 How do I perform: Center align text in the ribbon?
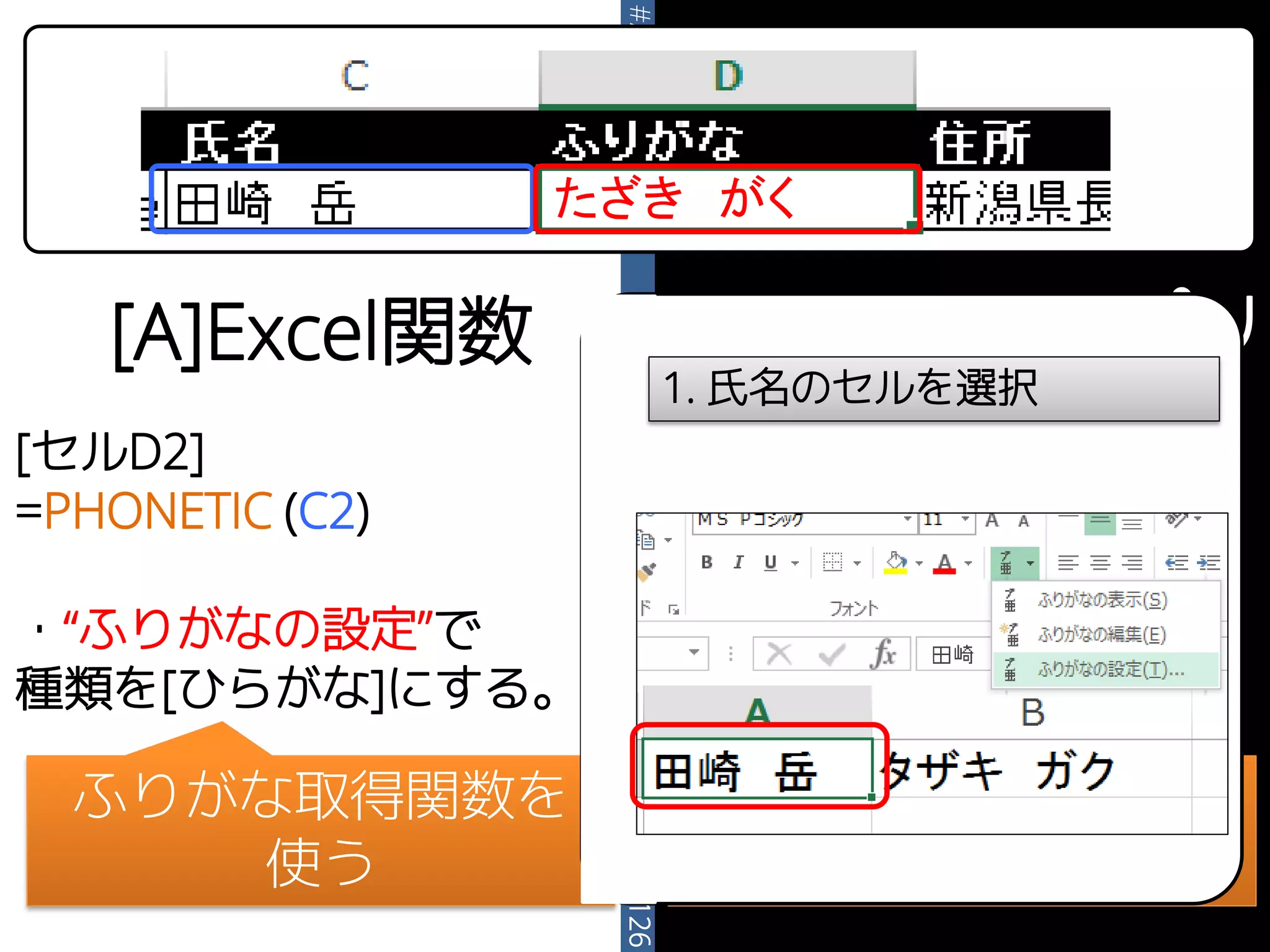[1100, 562]
